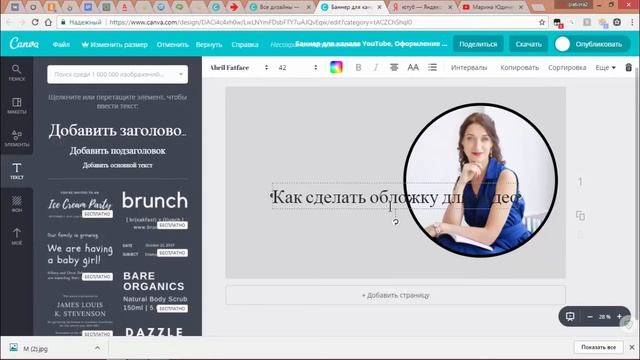Expand the Еще dropdown menu

click(x=605, y=68)
